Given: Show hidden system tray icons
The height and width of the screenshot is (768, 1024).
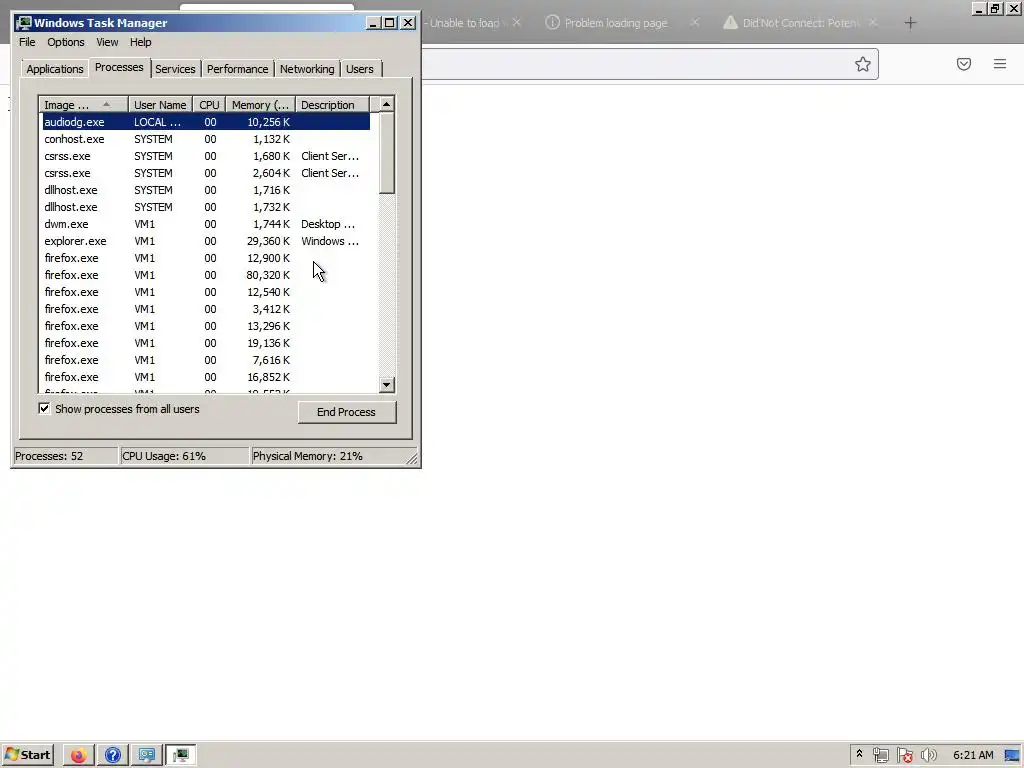Looking at the screenshot, I should 859,754.
